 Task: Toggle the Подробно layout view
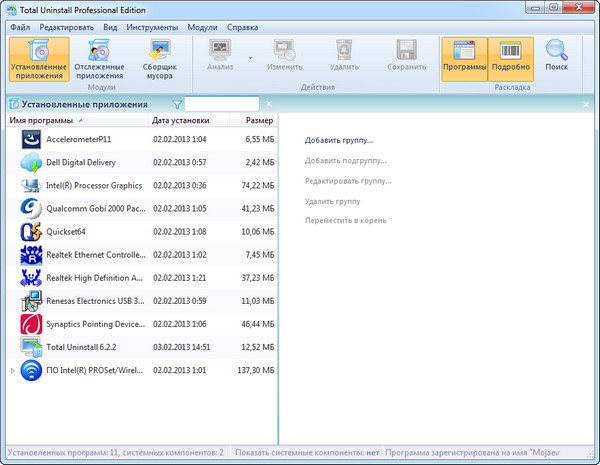coord(511,59)
